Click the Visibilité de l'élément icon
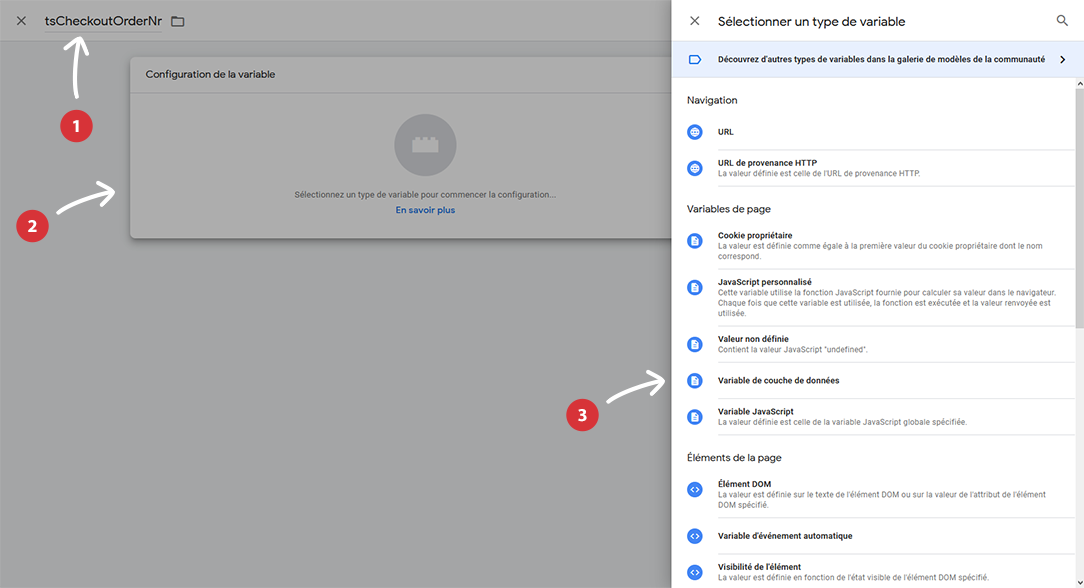The height and width of the screenshot is (588, 1084). (x=695, y=572)
